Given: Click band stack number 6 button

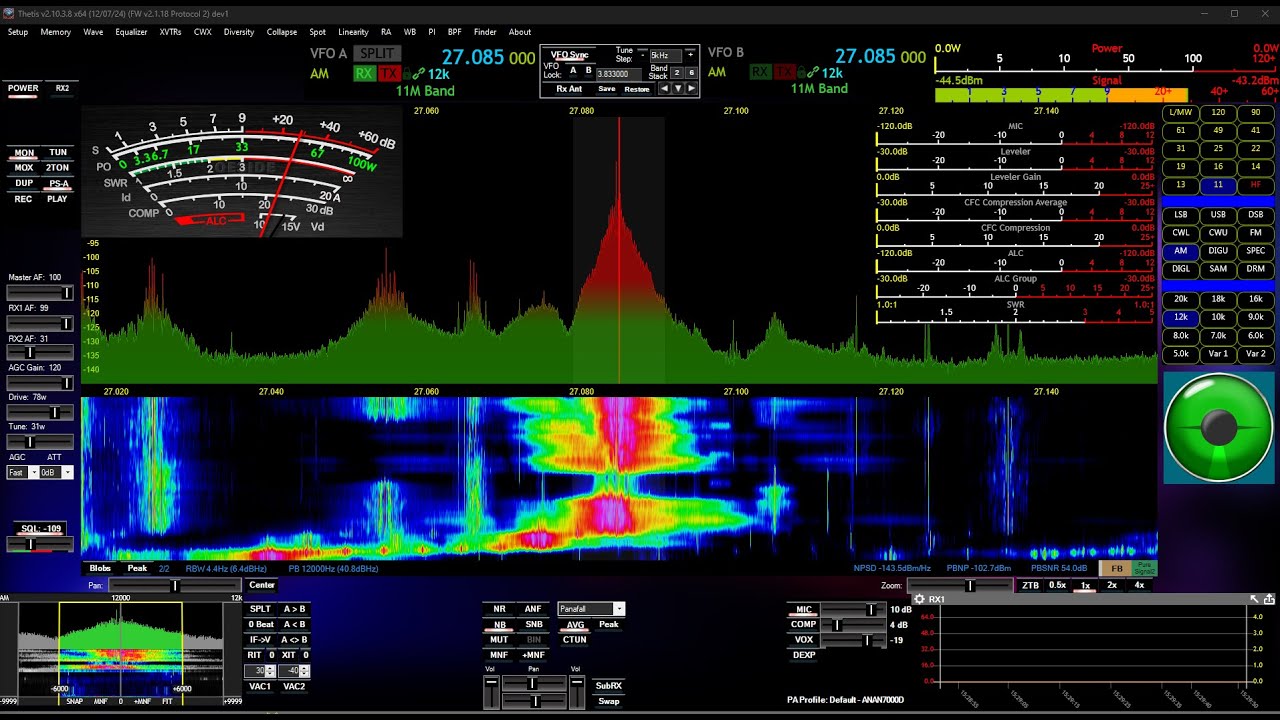Looking at the screenshot, I should click(x=690, y=73).
